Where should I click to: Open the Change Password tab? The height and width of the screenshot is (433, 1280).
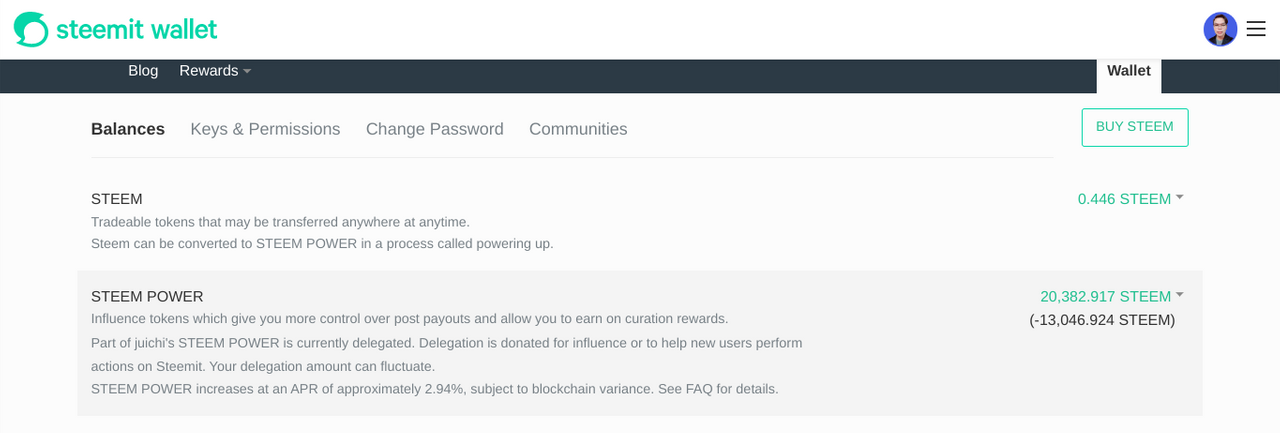[435, 129]
